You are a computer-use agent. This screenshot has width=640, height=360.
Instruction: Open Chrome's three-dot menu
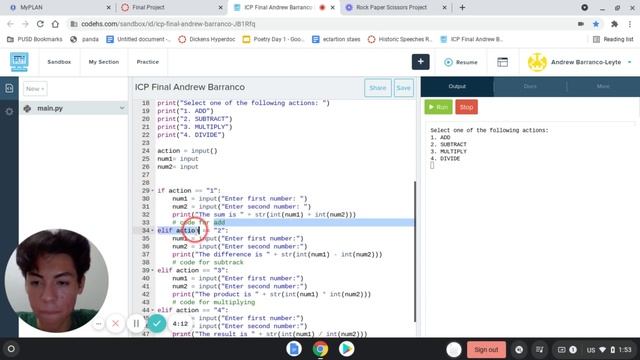point(630,24)
